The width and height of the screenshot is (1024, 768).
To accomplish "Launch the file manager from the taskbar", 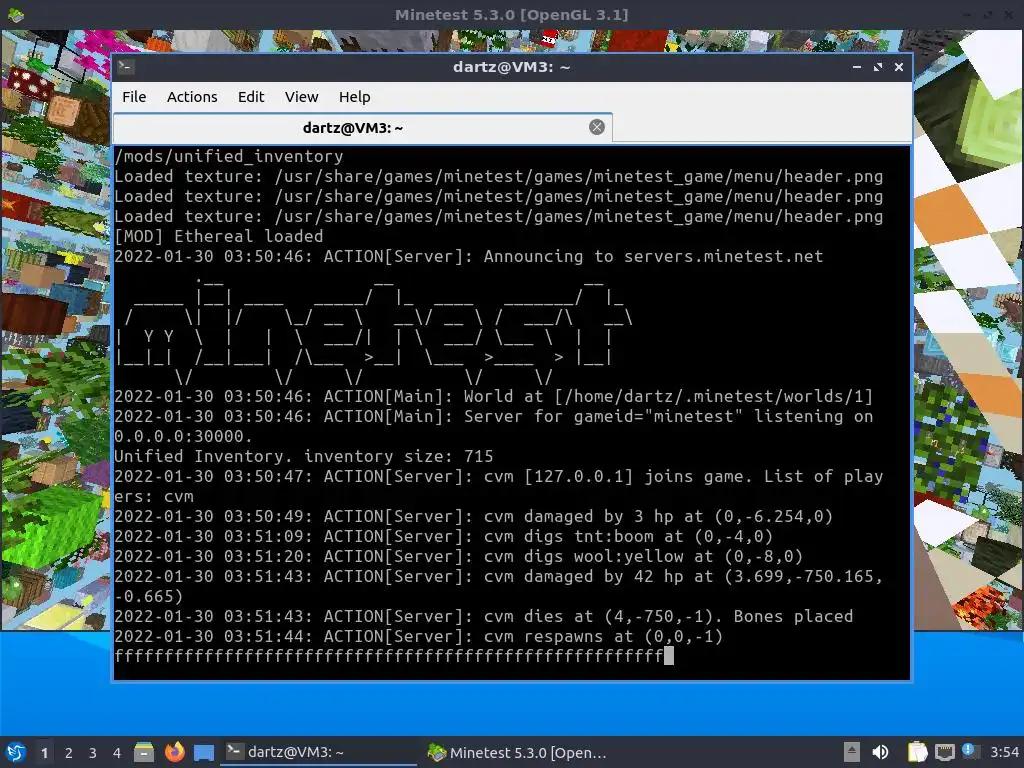I will [144, 752].
